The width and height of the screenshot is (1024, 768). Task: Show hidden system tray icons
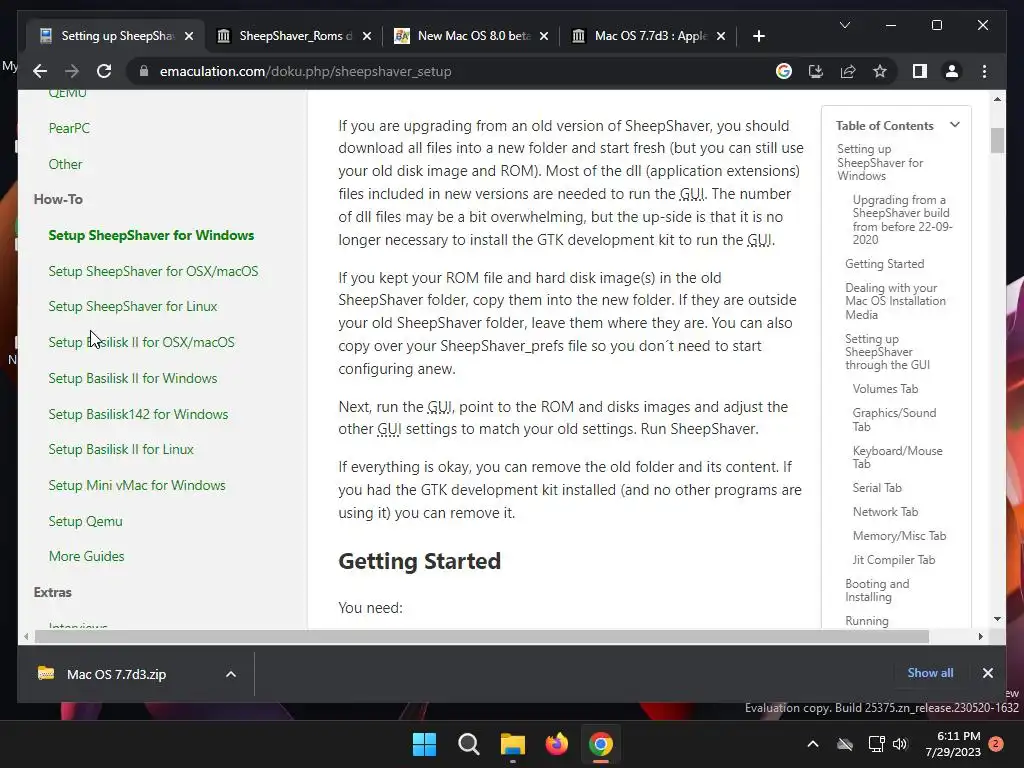pyautogui.click(x=812, y=744)
